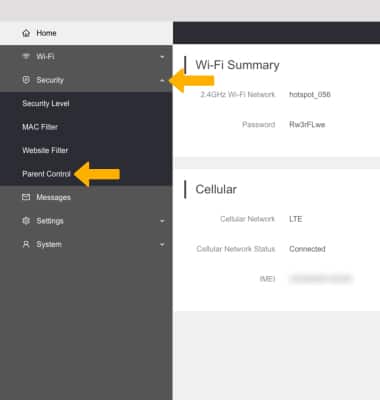Open the Settings menu label

click(50, 221)
